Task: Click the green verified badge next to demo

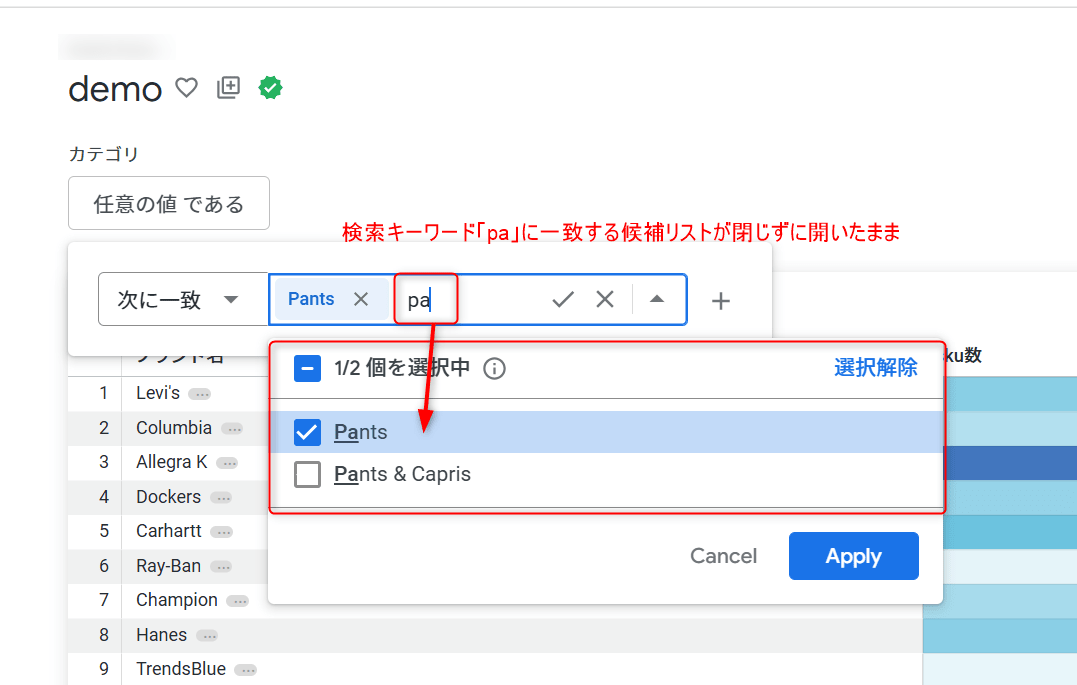Action: 270,87
